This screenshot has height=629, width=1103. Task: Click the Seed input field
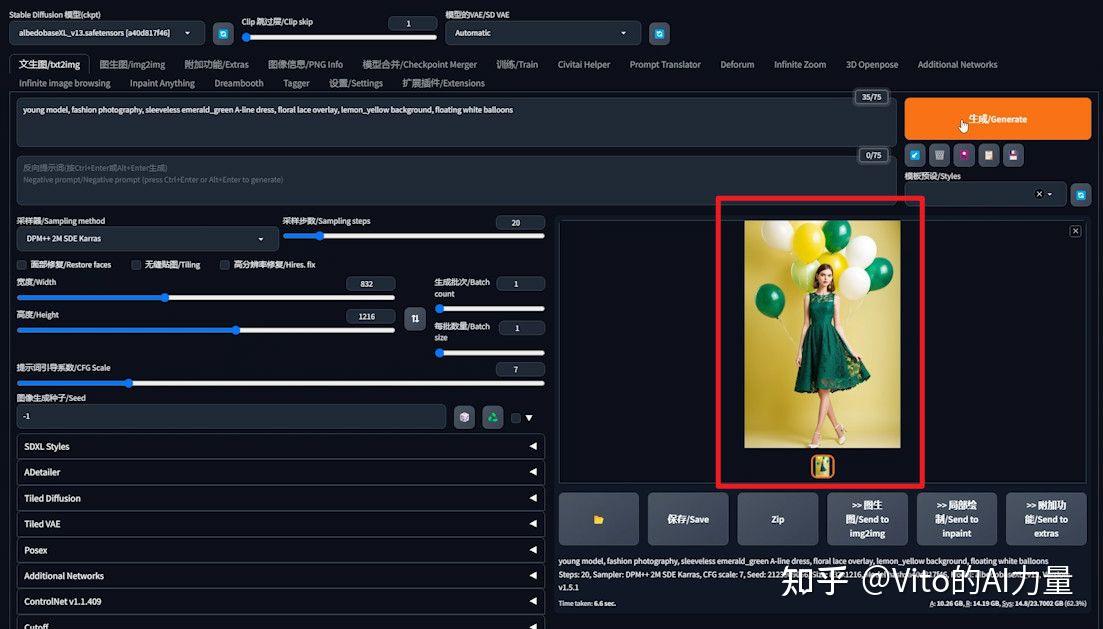[x=231, y=417]
